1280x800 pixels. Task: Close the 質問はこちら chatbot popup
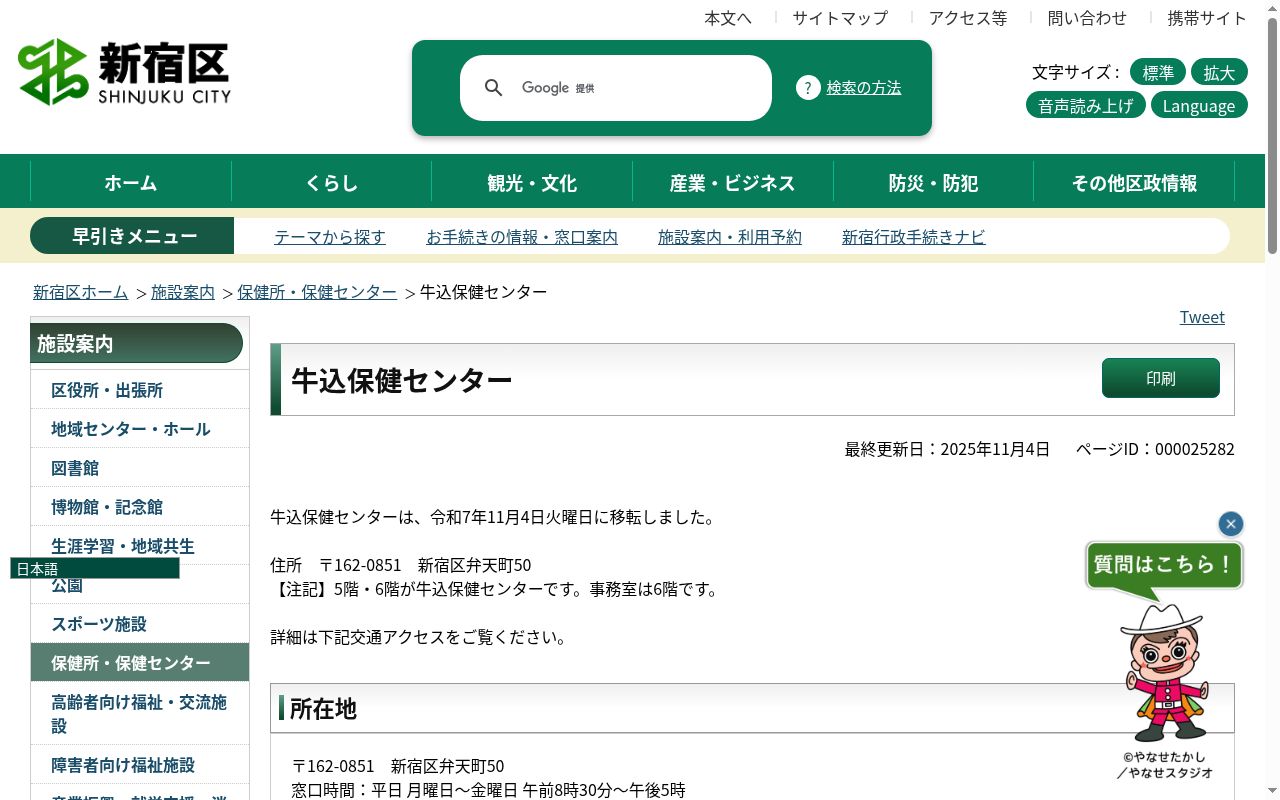(x=1231, y=524)
